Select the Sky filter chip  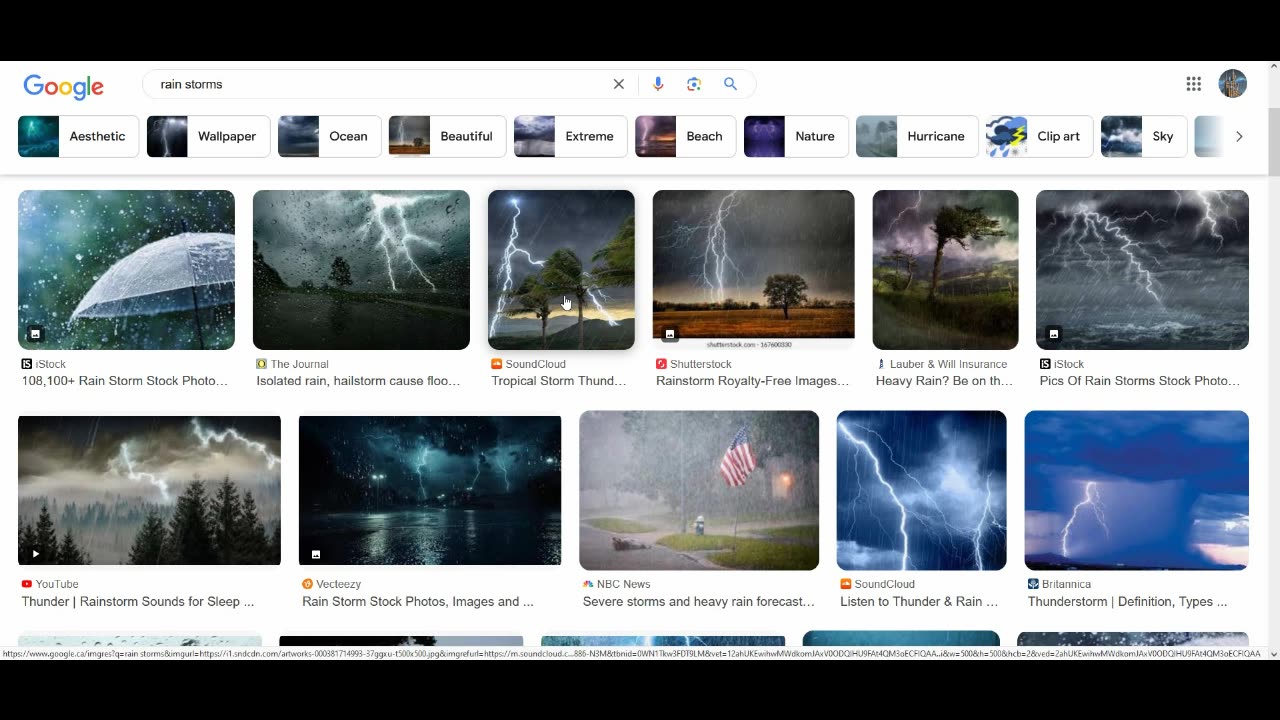pyautogui.click(x=1144, y=136)
